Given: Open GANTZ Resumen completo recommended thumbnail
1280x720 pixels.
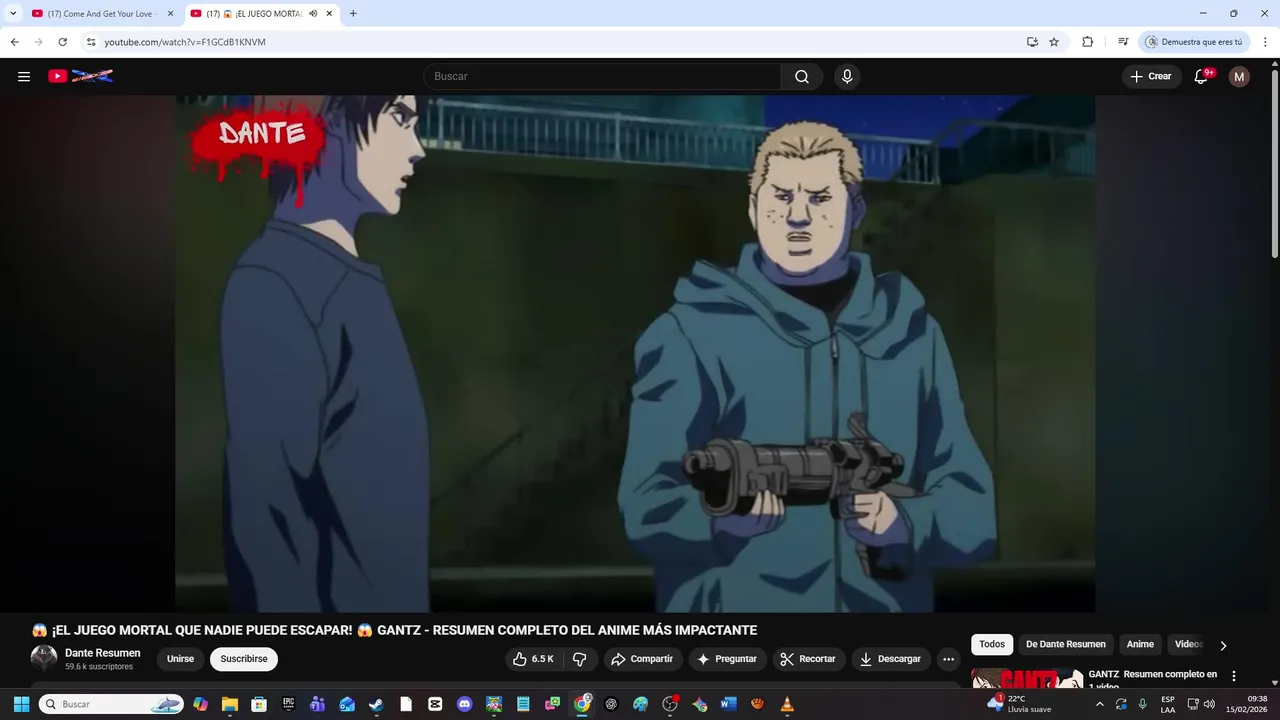Looking at the screenshot, I should (x=1027, y=678).
